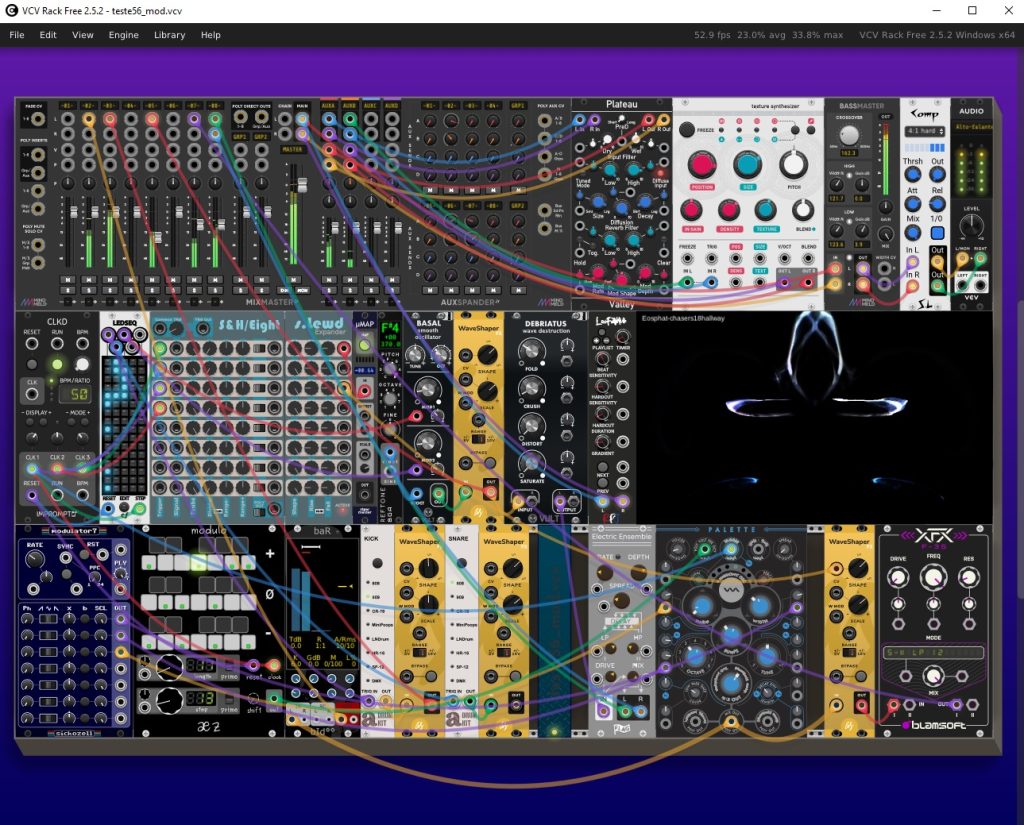Toggle the blue 1/0 bypass on Comp

coord(937,233)
